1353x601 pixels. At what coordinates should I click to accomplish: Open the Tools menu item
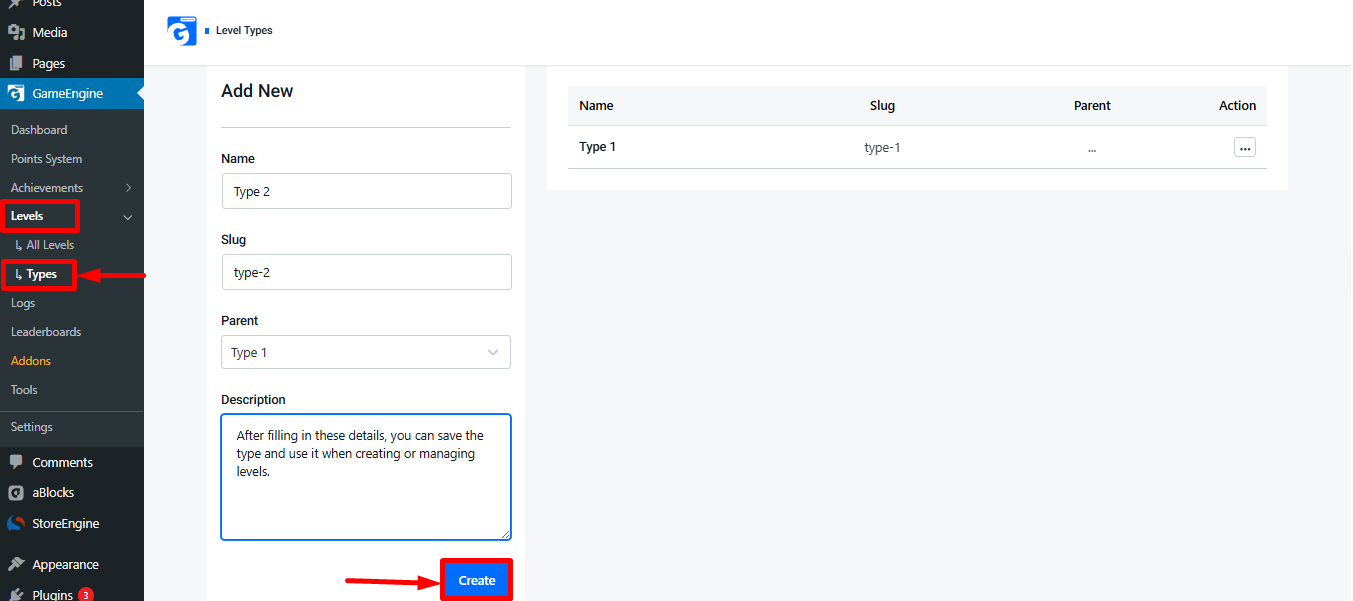[x=24, y=390]
